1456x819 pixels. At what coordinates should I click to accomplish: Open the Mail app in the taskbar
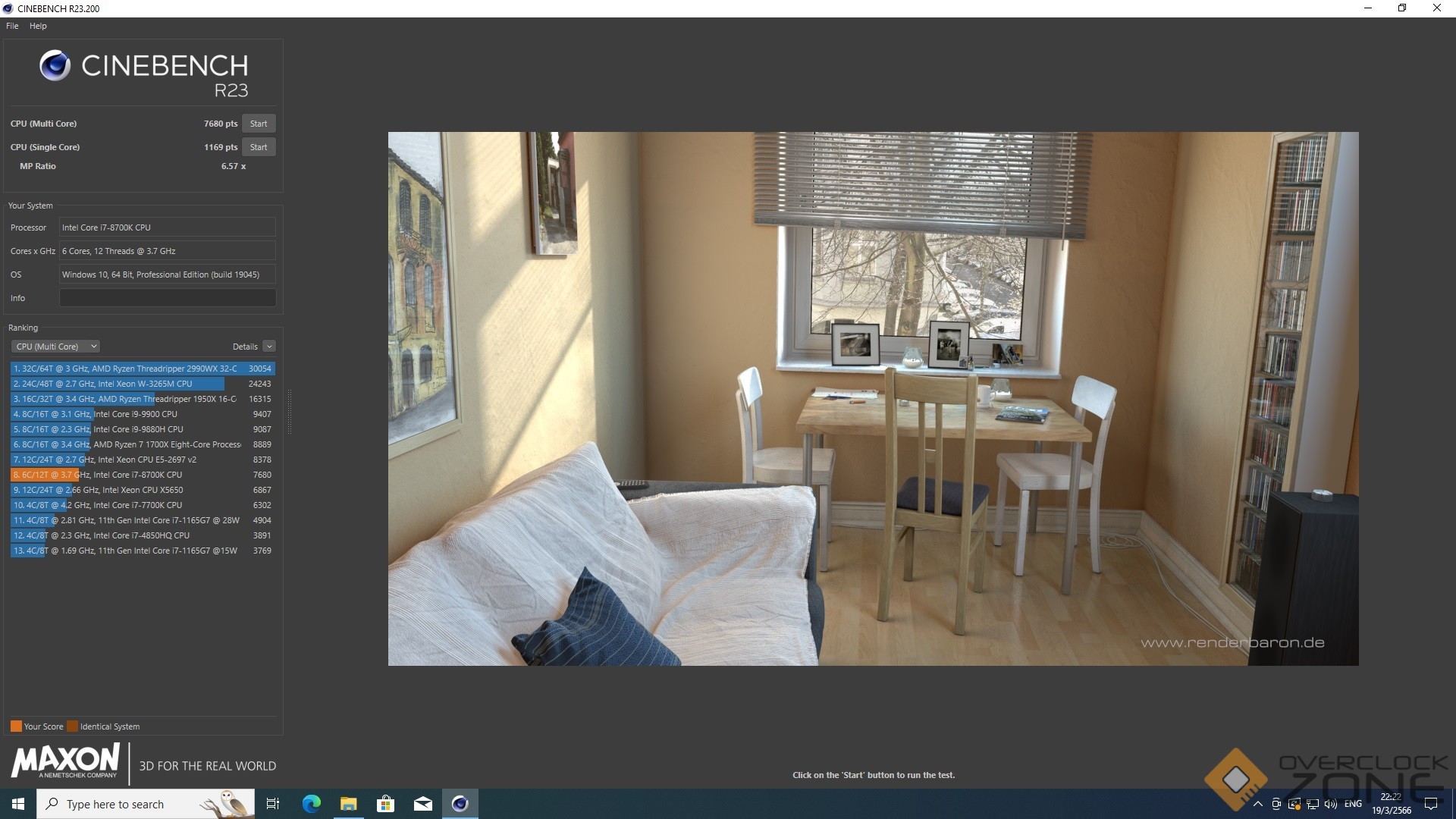422,804
